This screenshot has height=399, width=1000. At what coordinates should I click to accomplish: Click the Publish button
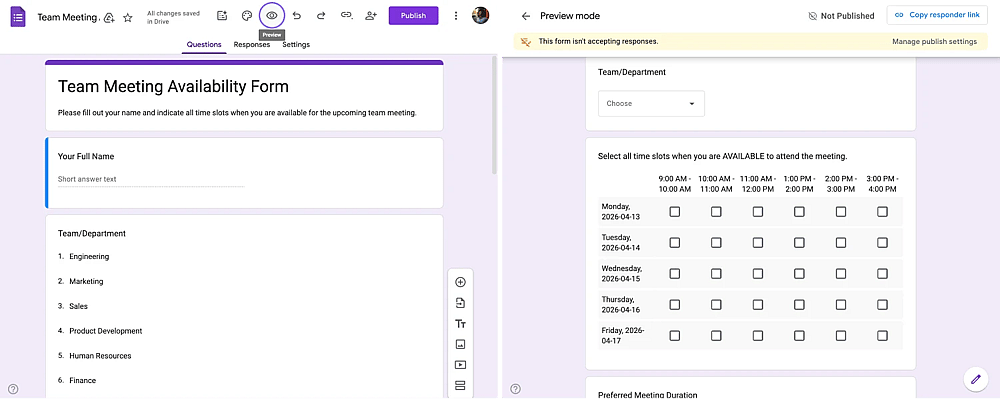(x=413, y=16)
